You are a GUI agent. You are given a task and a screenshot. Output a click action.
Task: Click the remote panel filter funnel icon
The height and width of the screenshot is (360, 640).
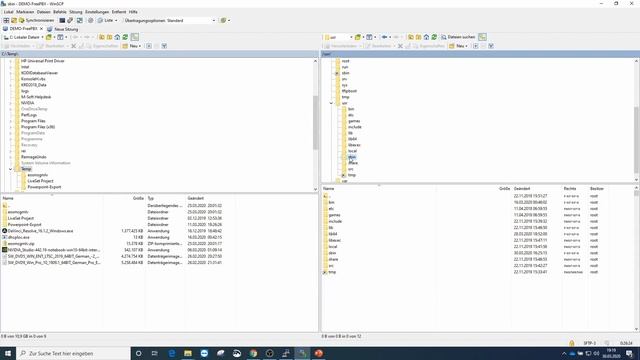(x=491, y=46)
